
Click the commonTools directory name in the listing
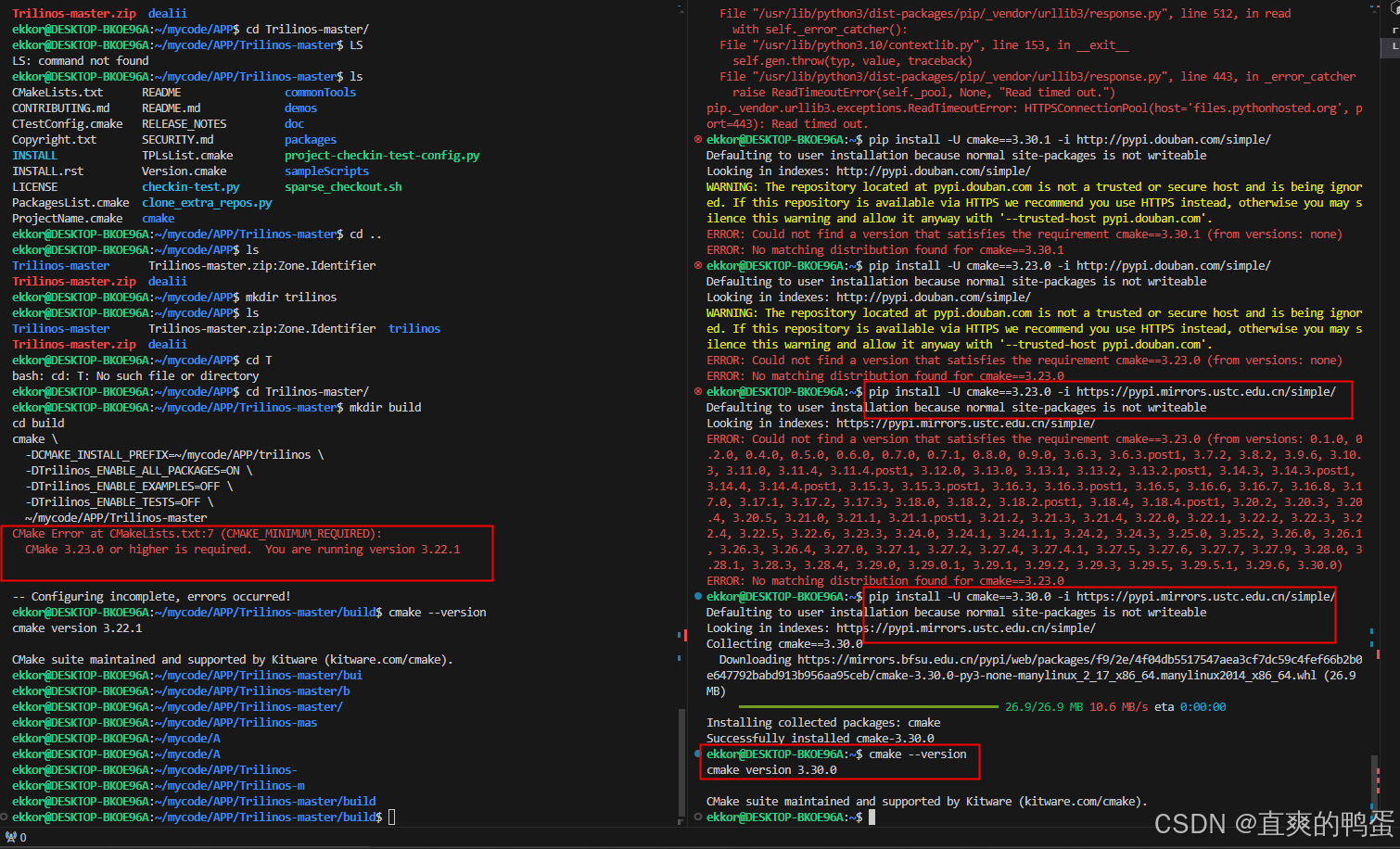[x=320, y=92]
